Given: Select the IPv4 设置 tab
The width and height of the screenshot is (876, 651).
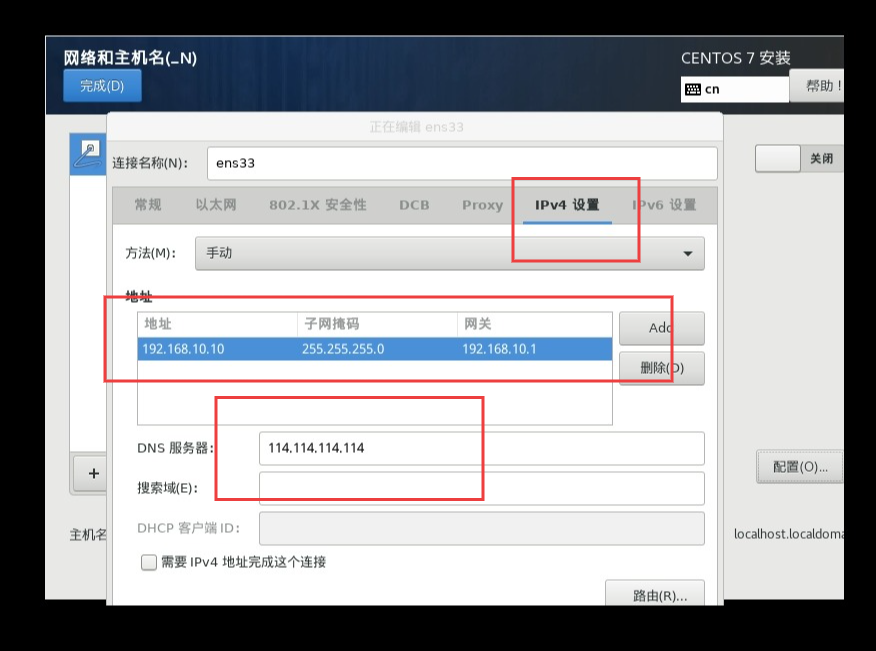Looking at the screenshot, I should point(567,205).
